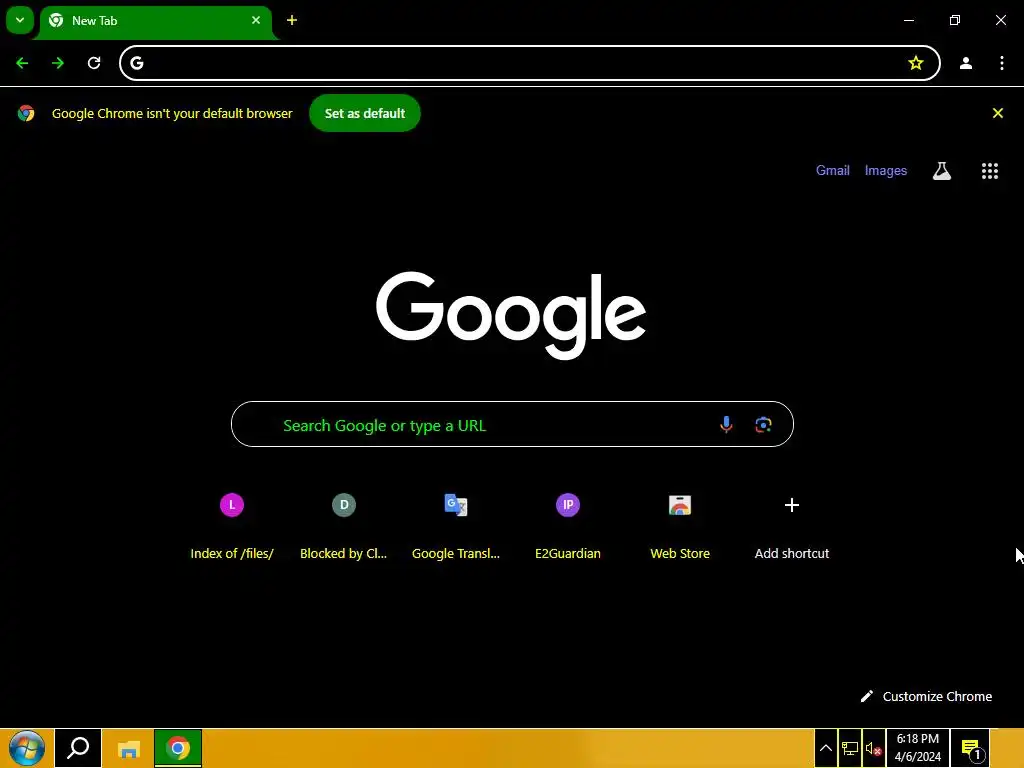Search by image with Google Lens icon
The width and height of the screenshot is (1024, 768).
tap(763, 424)
